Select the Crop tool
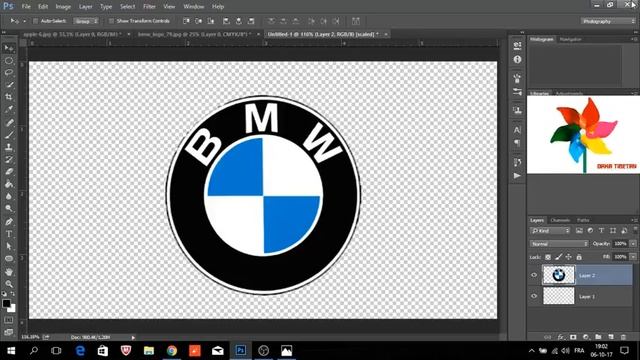 click(x=9, y=97)
